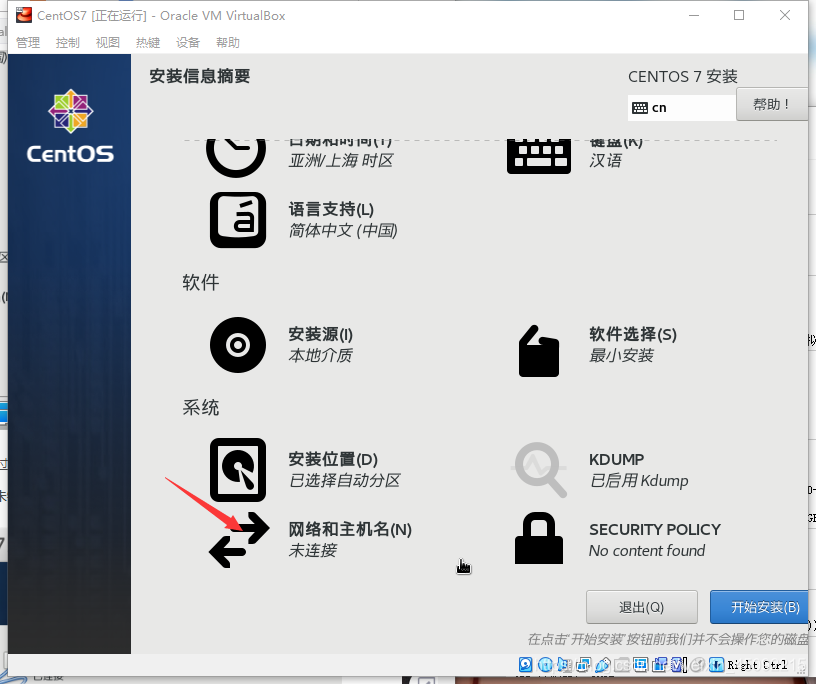Viewport: 816px width, 684px height.
Task: Click the 最小安装 status text
Action: tap(621, 356)
